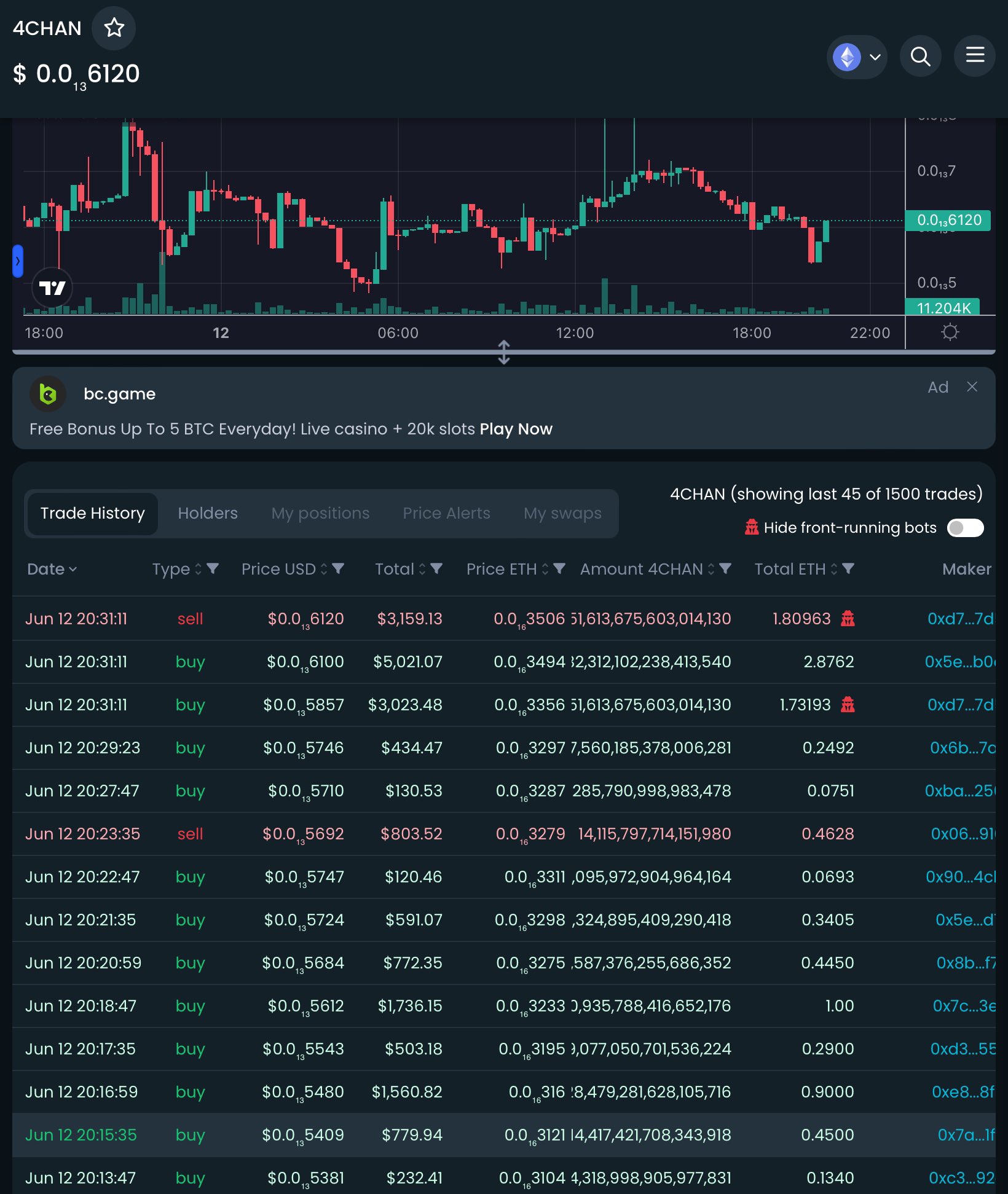1008x1194 pixels.
Task: Click the 1.00 Total ETH value
Action: 840,1006
